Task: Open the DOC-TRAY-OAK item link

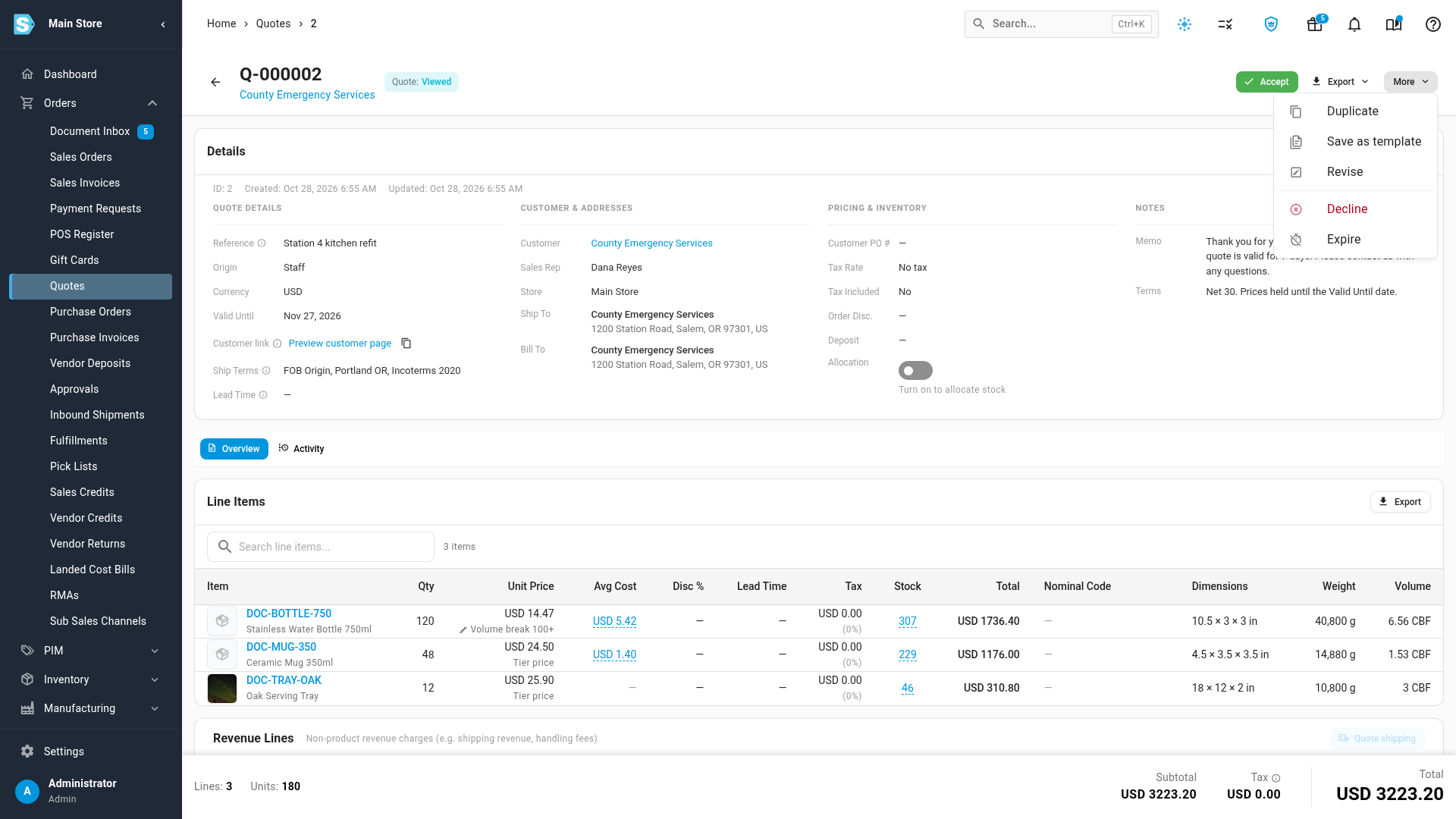Action: pyautogui.click(x=284, y=680)
